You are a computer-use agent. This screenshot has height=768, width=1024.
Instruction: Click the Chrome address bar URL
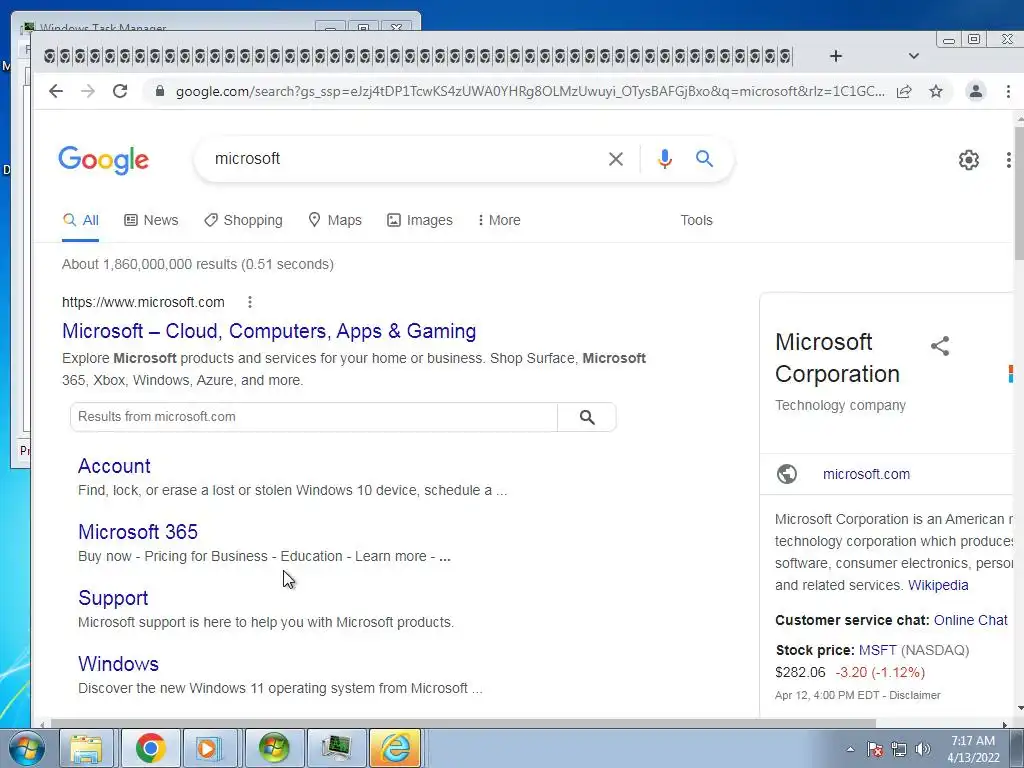click(x=530, y=91)
